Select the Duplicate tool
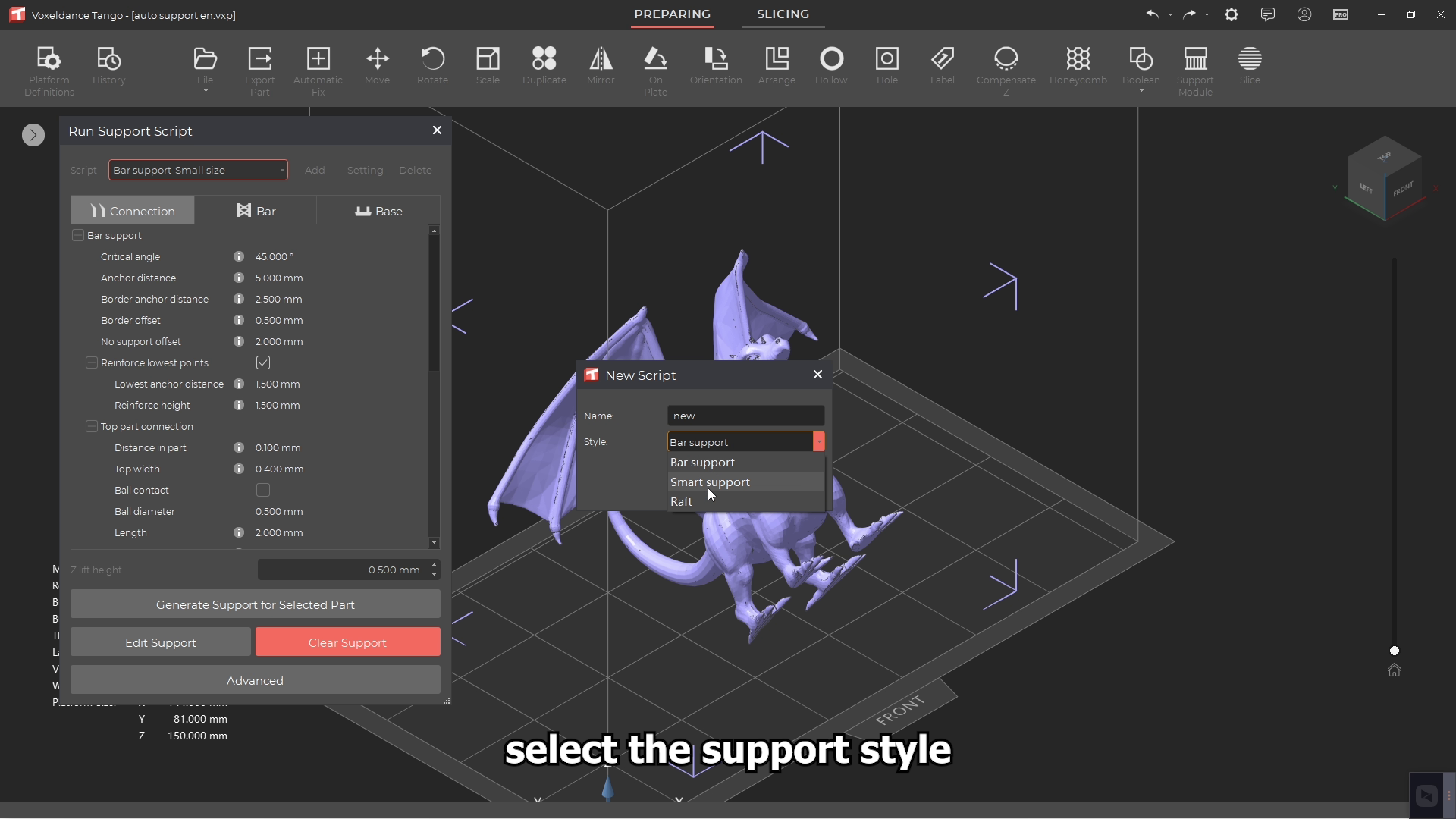This screenshot has width=1456, height=819. pos(544,65)
